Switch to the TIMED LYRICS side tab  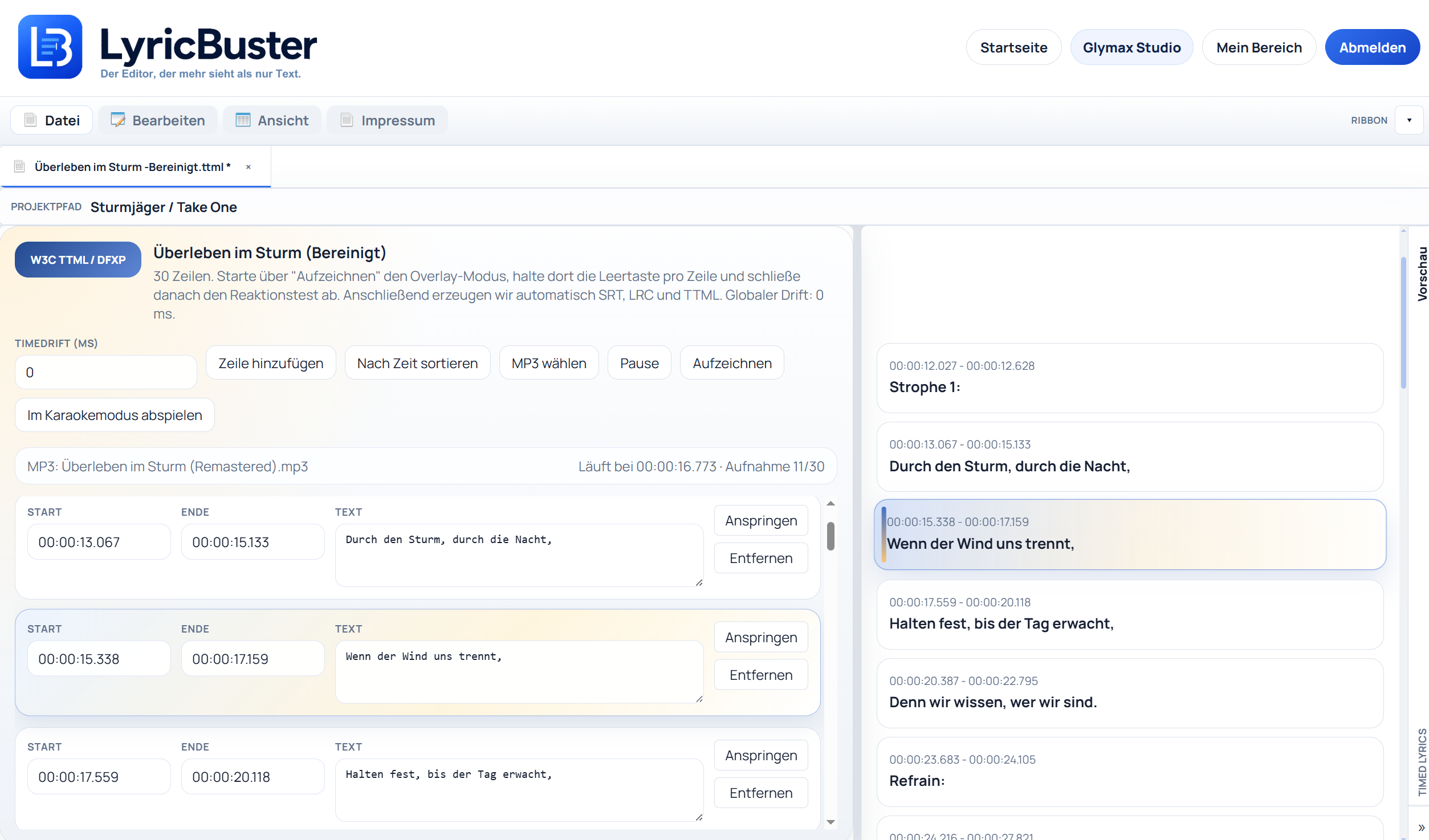(1422, 762)
